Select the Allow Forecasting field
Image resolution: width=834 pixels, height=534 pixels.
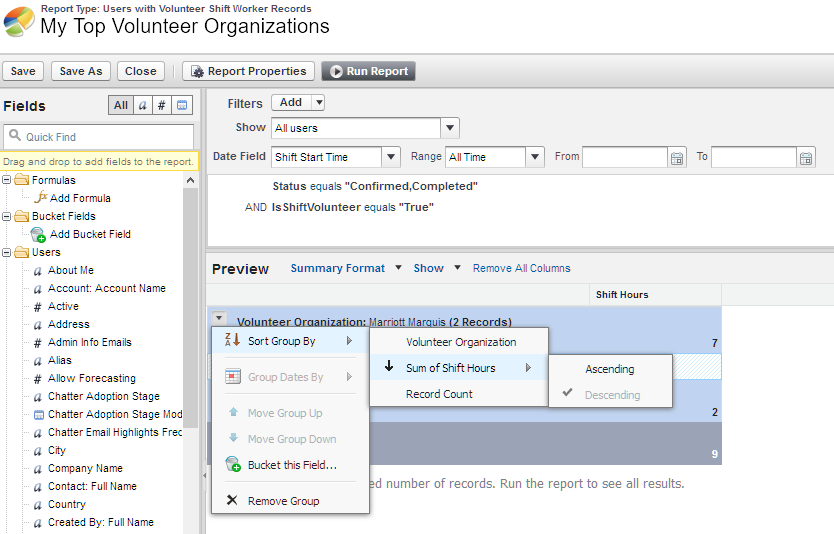click(92, 379)
